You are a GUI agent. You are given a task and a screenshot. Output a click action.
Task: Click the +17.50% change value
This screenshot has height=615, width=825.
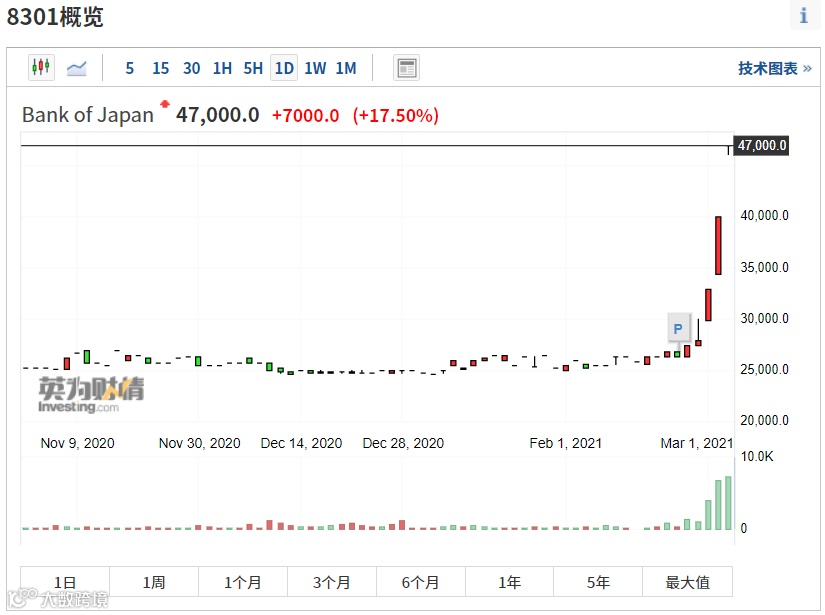(396, 115)
